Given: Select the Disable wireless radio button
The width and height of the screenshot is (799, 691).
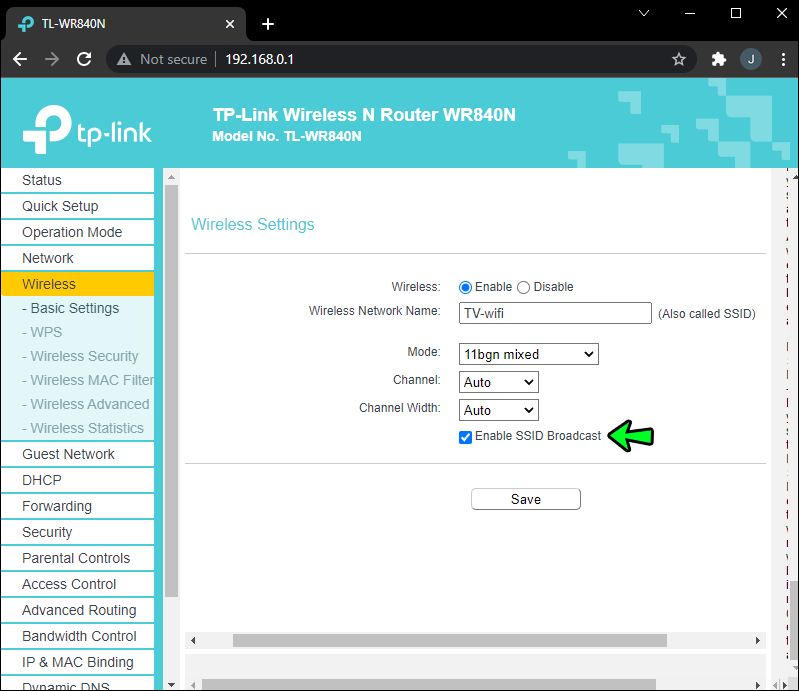Looking at the screenshot, I should coord(524,287).
